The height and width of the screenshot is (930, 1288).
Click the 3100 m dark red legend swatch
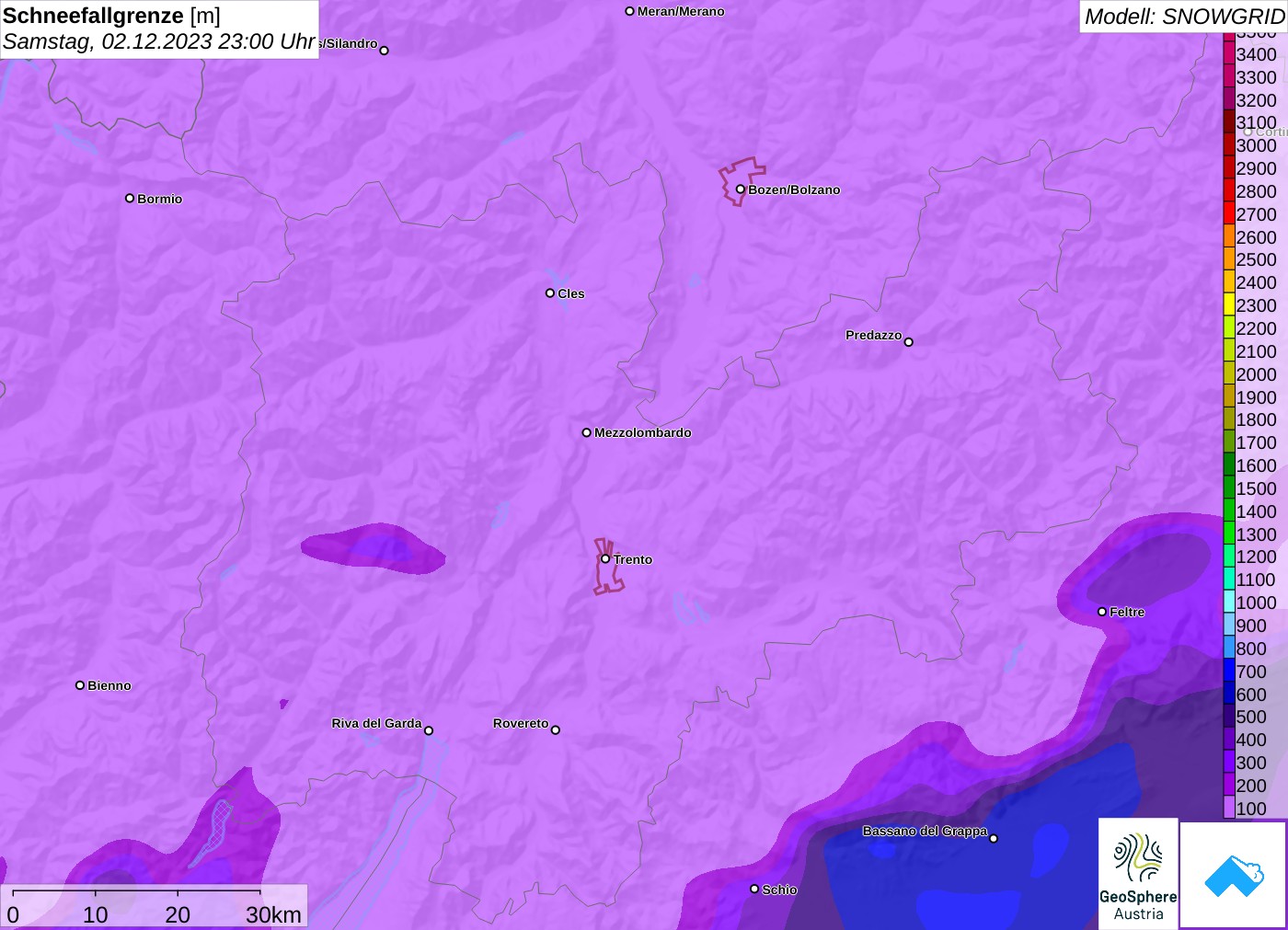click(x=1229, y=121)
